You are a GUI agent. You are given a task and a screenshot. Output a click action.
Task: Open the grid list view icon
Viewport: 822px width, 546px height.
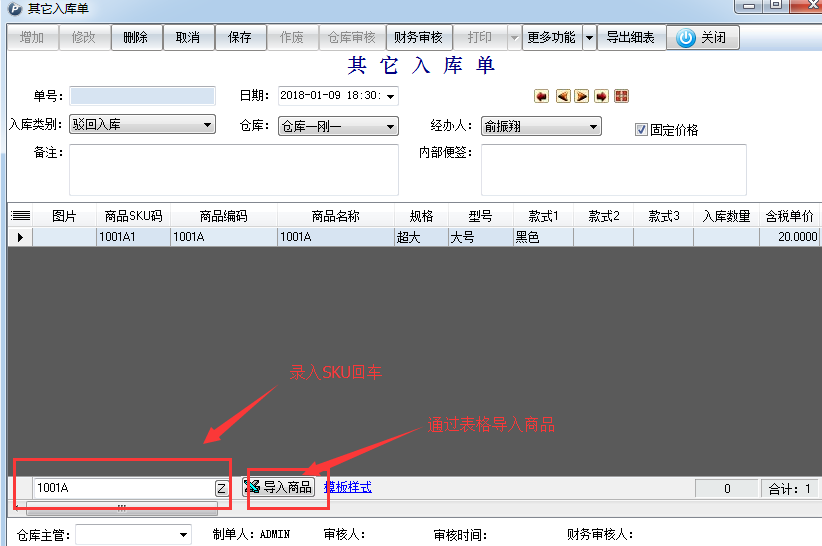[621, 96]
